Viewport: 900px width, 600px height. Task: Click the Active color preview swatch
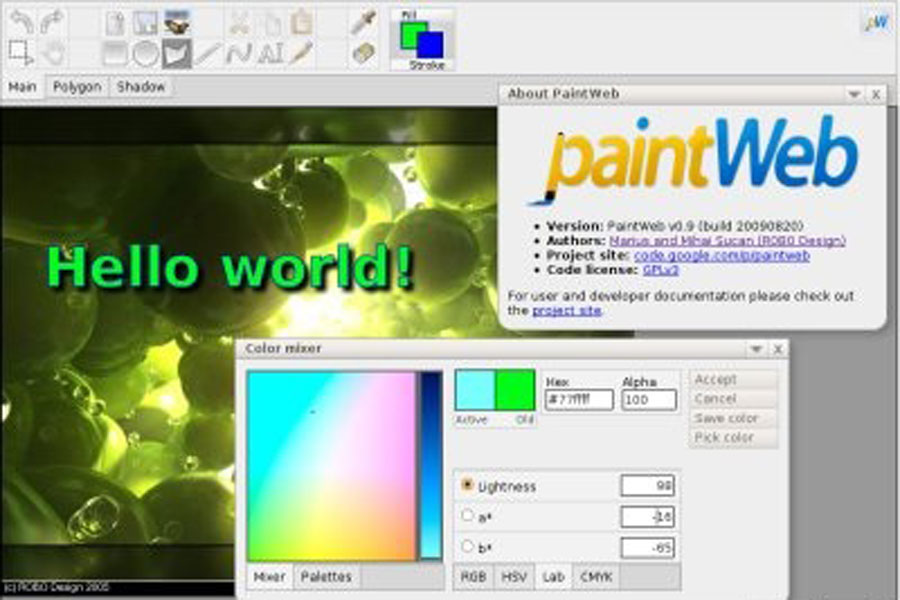[x=475, y=390]
